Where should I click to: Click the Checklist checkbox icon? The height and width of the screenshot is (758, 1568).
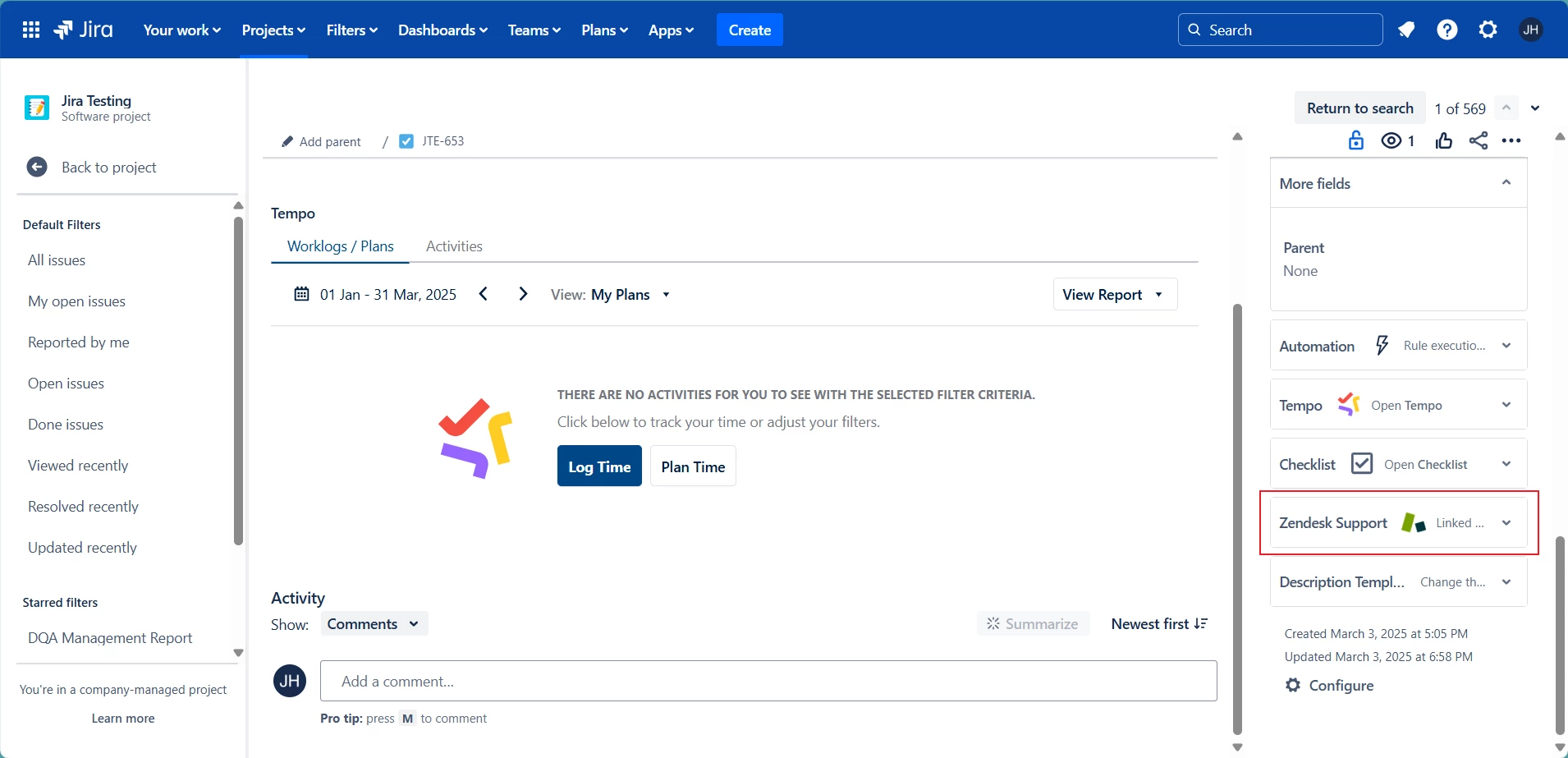click(x=1362, y=463)
